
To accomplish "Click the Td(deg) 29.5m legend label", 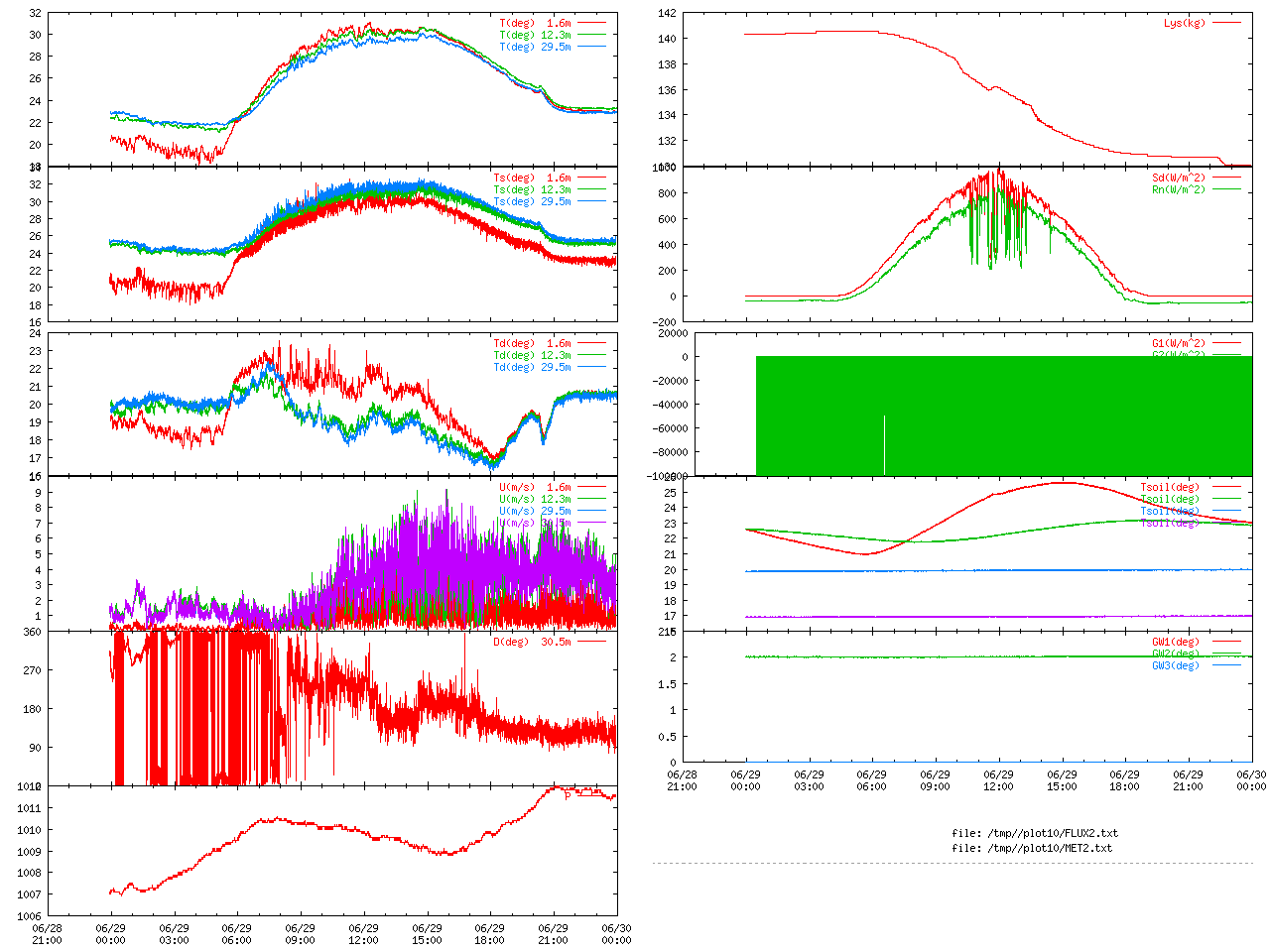I will pyautogui.click(x=532, y=367).
